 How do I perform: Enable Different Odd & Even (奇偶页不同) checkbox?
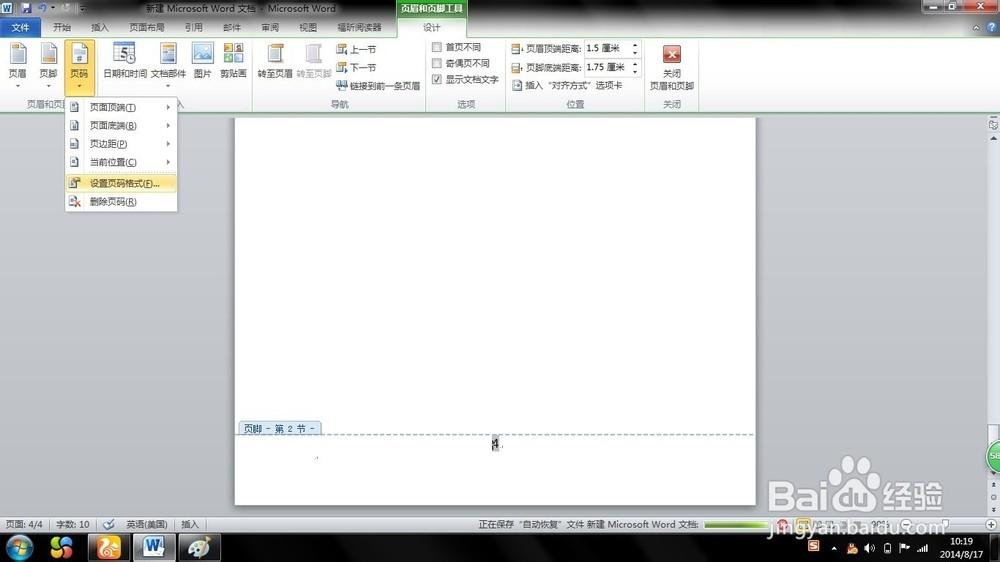pyautogui.click(x=437, y=63)
